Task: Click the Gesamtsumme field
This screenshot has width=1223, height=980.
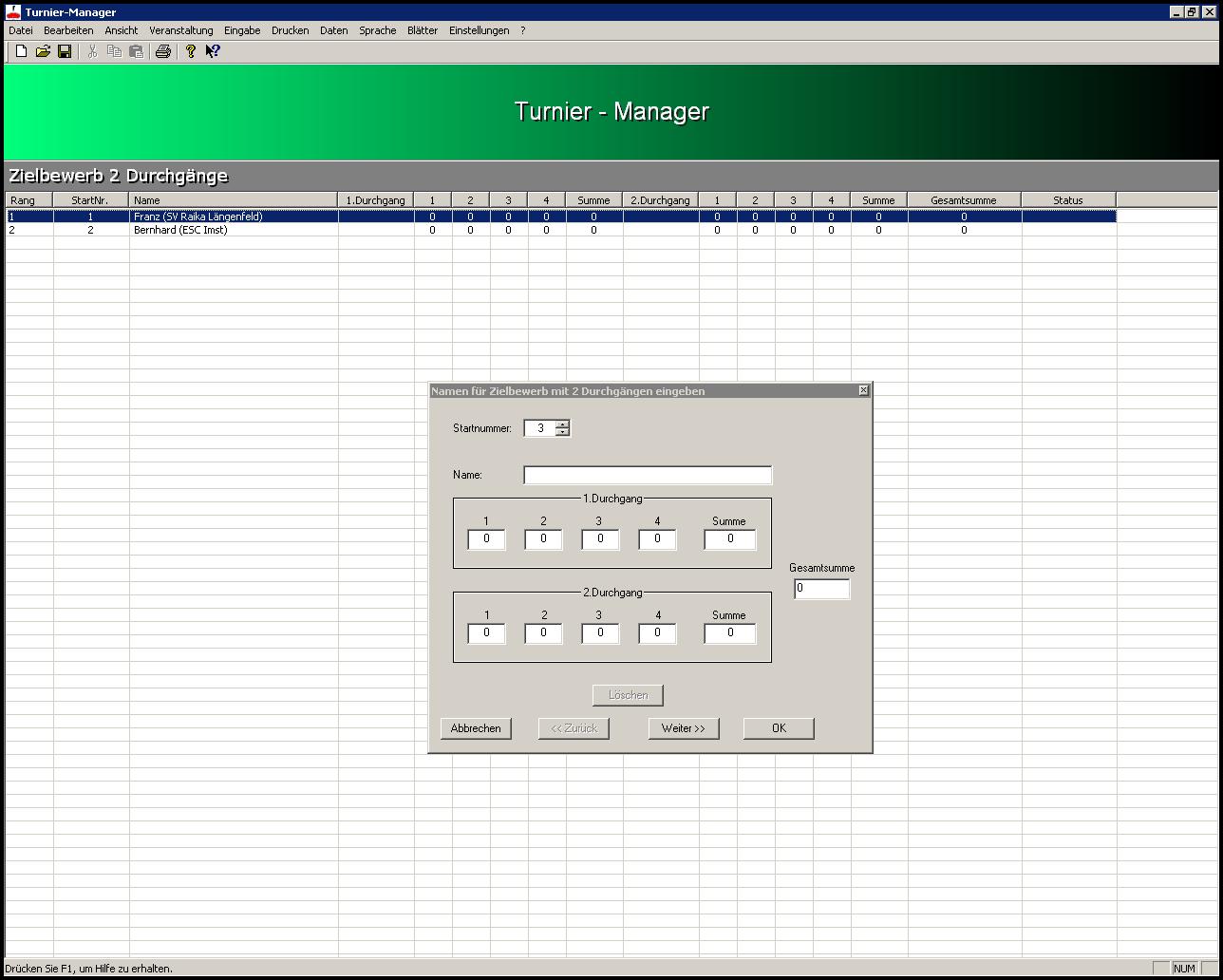Action: (821, 589)
